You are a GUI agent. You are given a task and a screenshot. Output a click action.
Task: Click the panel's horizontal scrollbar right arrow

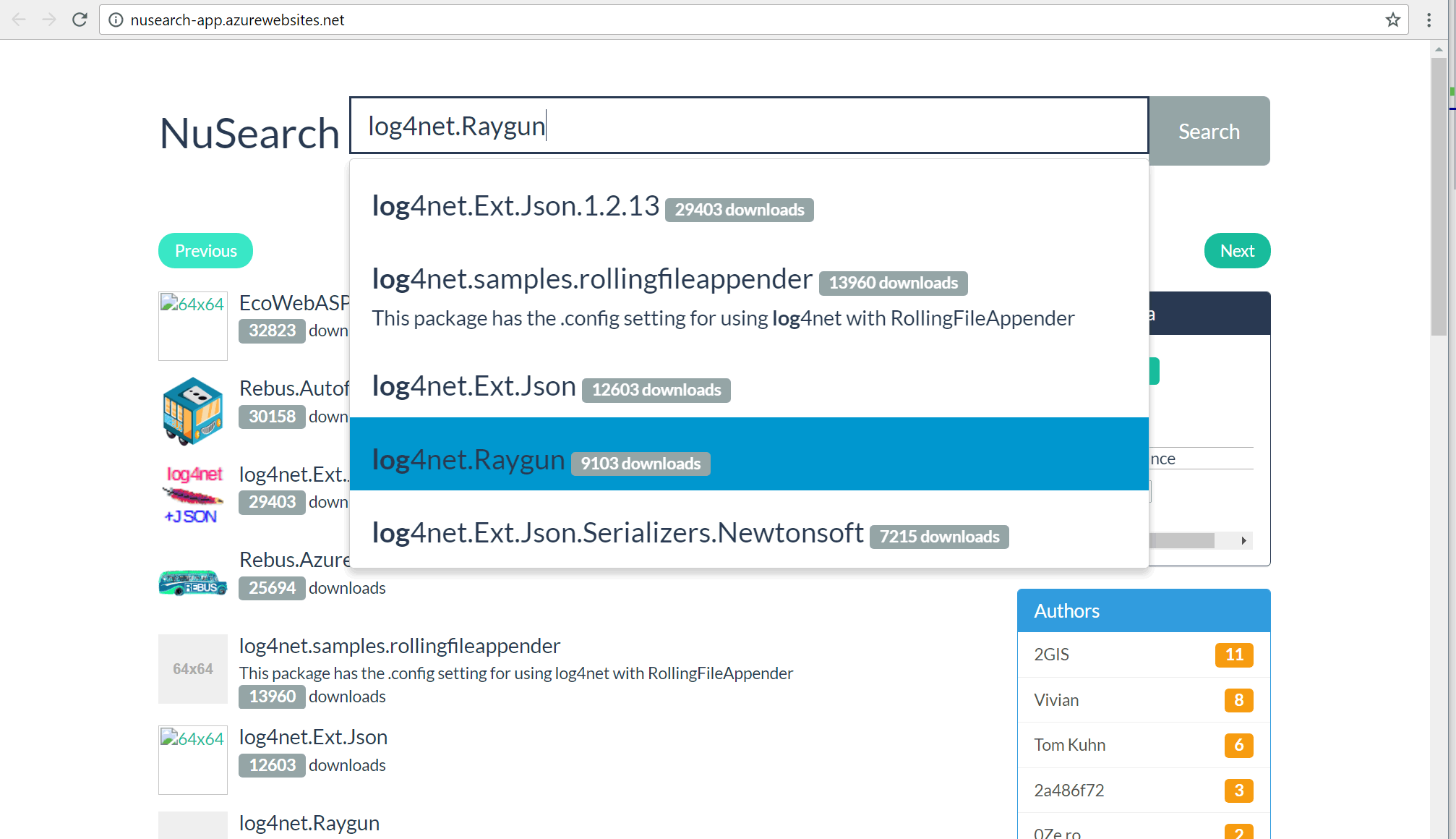tap(1243, 540)
